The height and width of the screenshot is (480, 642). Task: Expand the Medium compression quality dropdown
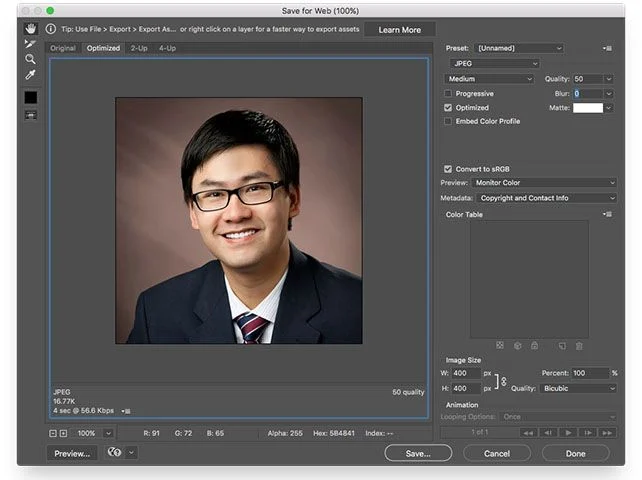[x=489, y=79]
